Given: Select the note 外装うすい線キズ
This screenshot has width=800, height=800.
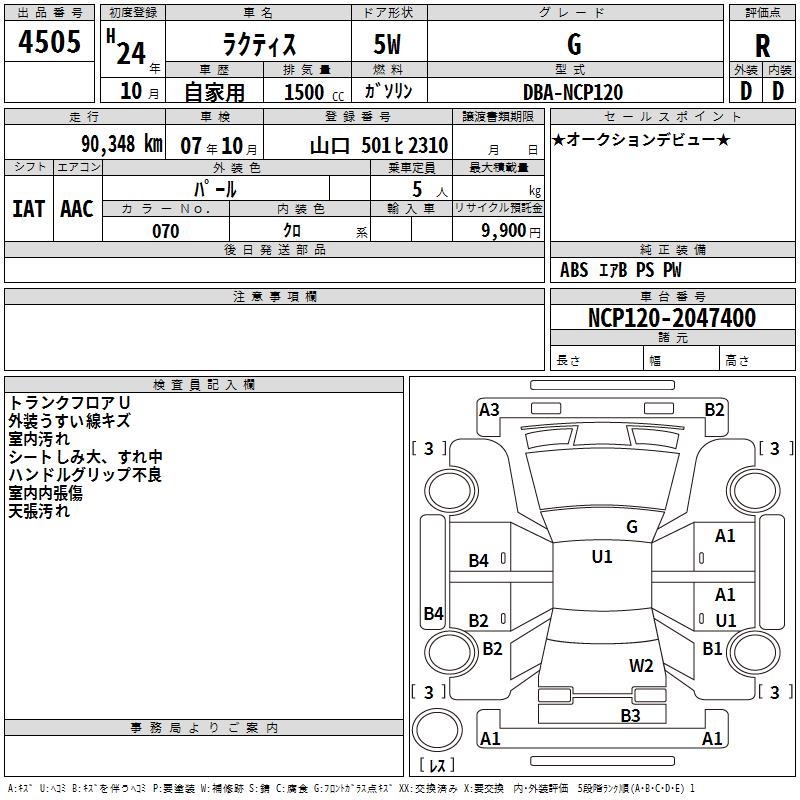Looking at the screenshot, I should pos(69,420).
